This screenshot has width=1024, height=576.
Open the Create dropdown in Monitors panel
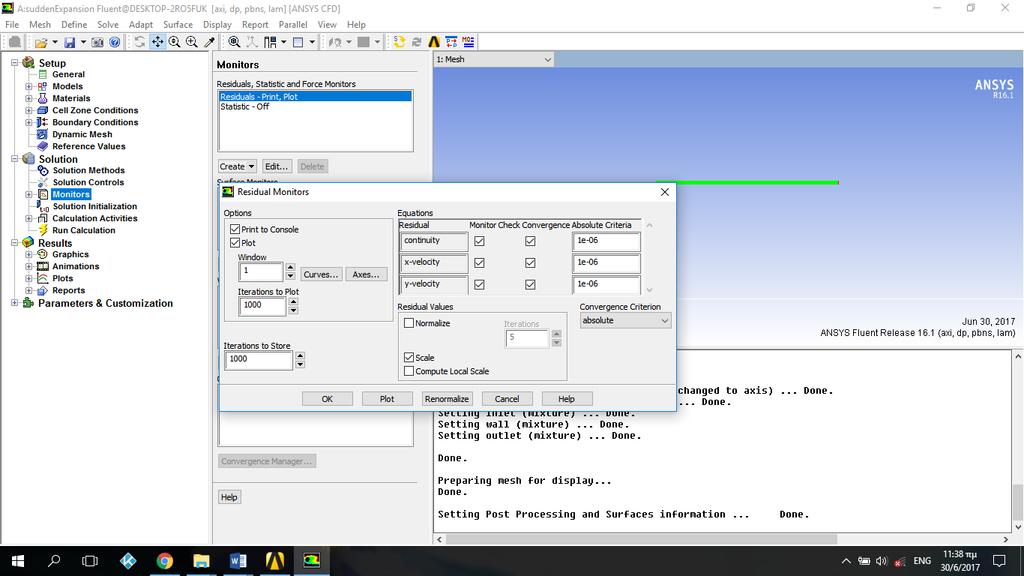[237, 167]
